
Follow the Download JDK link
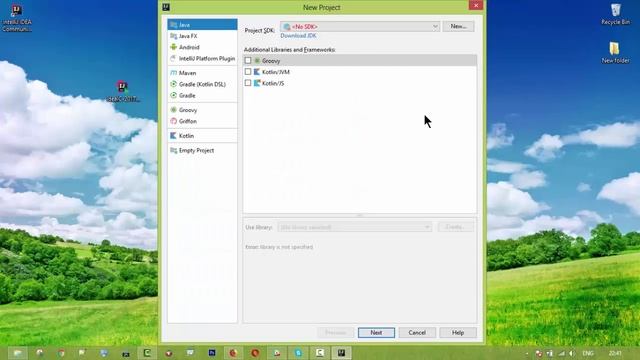click(x=298, y=36)
